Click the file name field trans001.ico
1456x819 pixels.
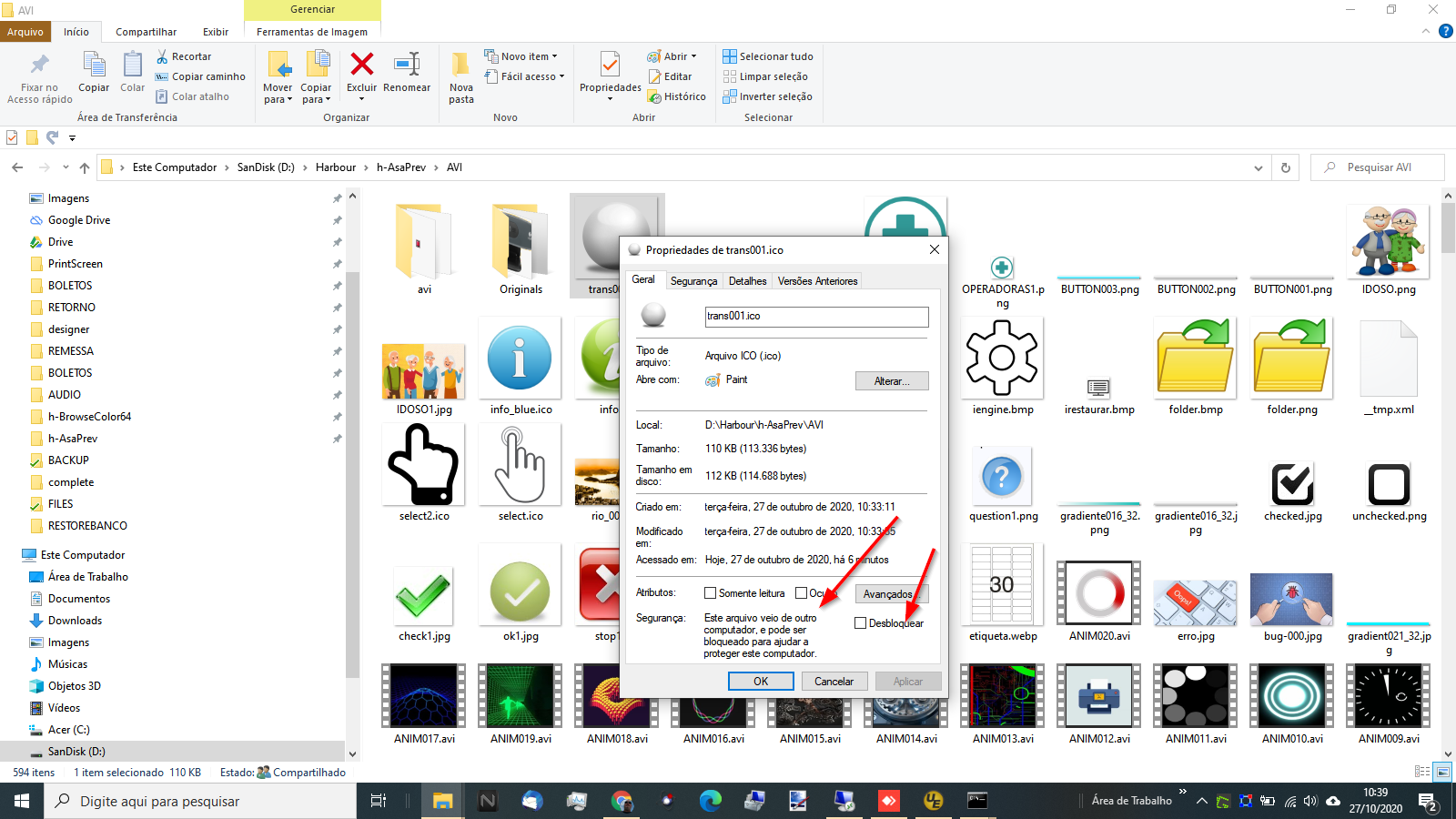[x=816, y=317]
